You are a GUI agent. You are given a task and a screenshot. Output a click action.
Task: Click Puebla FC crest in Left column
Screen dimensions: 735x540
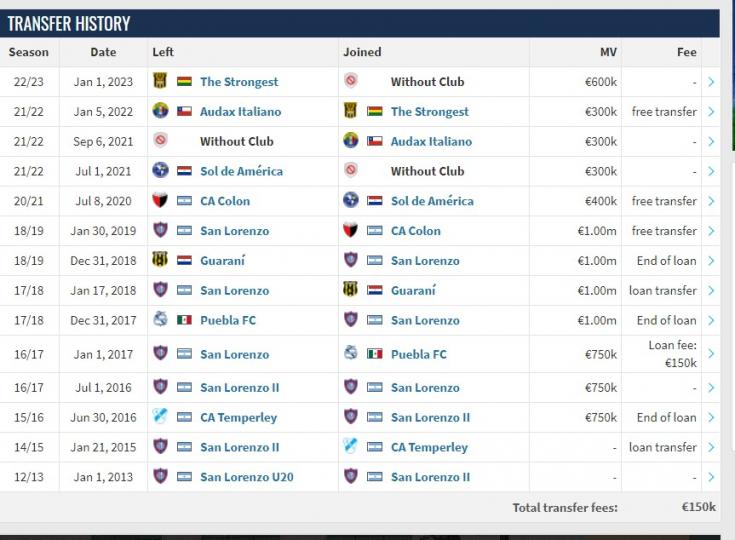pos(160,320)
